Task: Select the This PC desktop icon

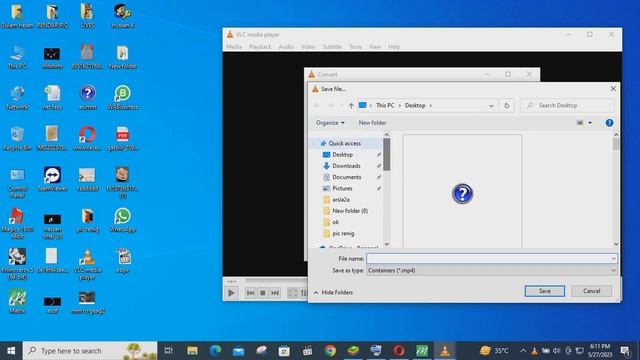Action: pos(17,56)
